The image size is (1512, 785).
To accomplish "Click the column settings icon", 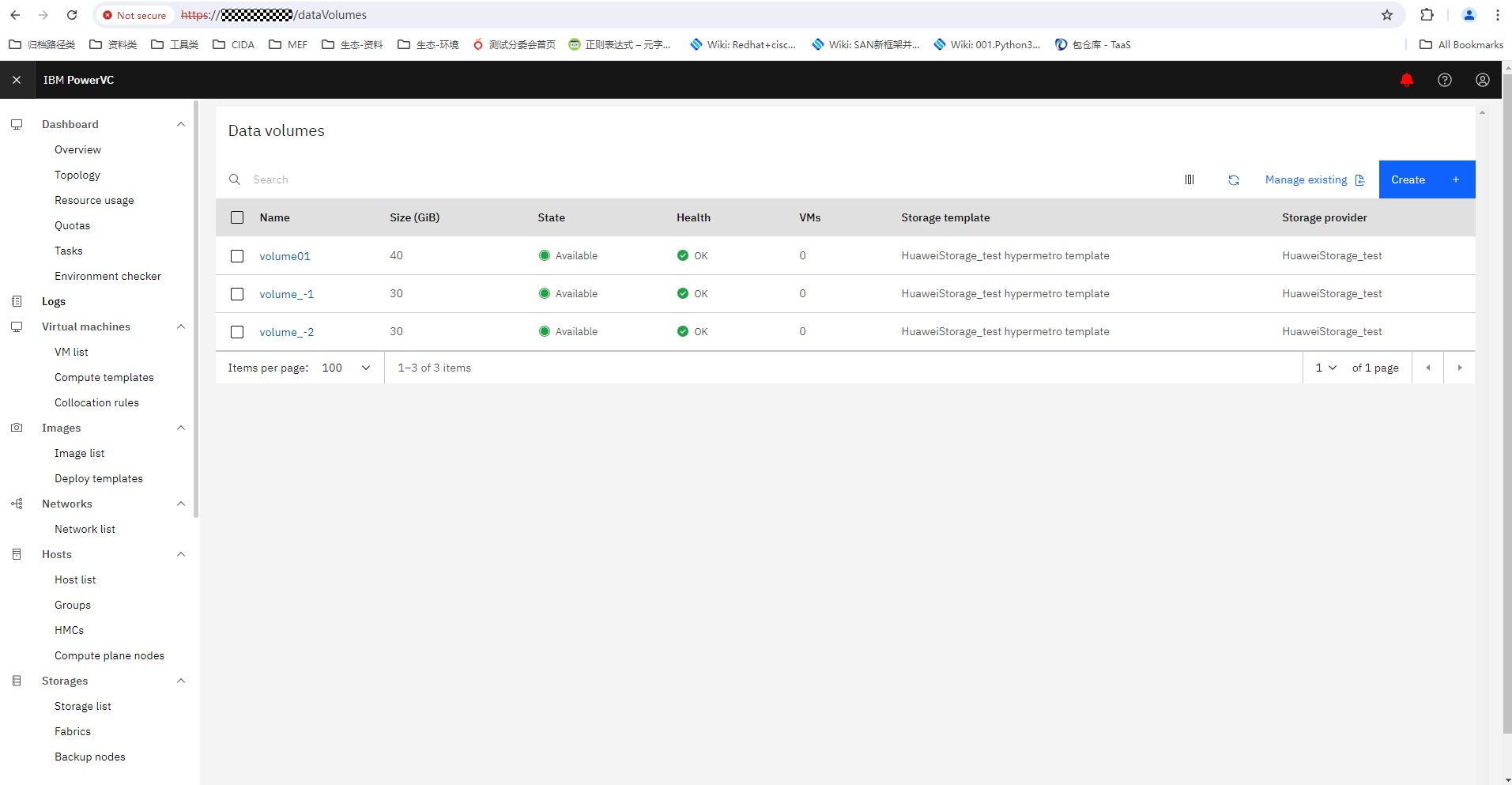I will 1190,179.
